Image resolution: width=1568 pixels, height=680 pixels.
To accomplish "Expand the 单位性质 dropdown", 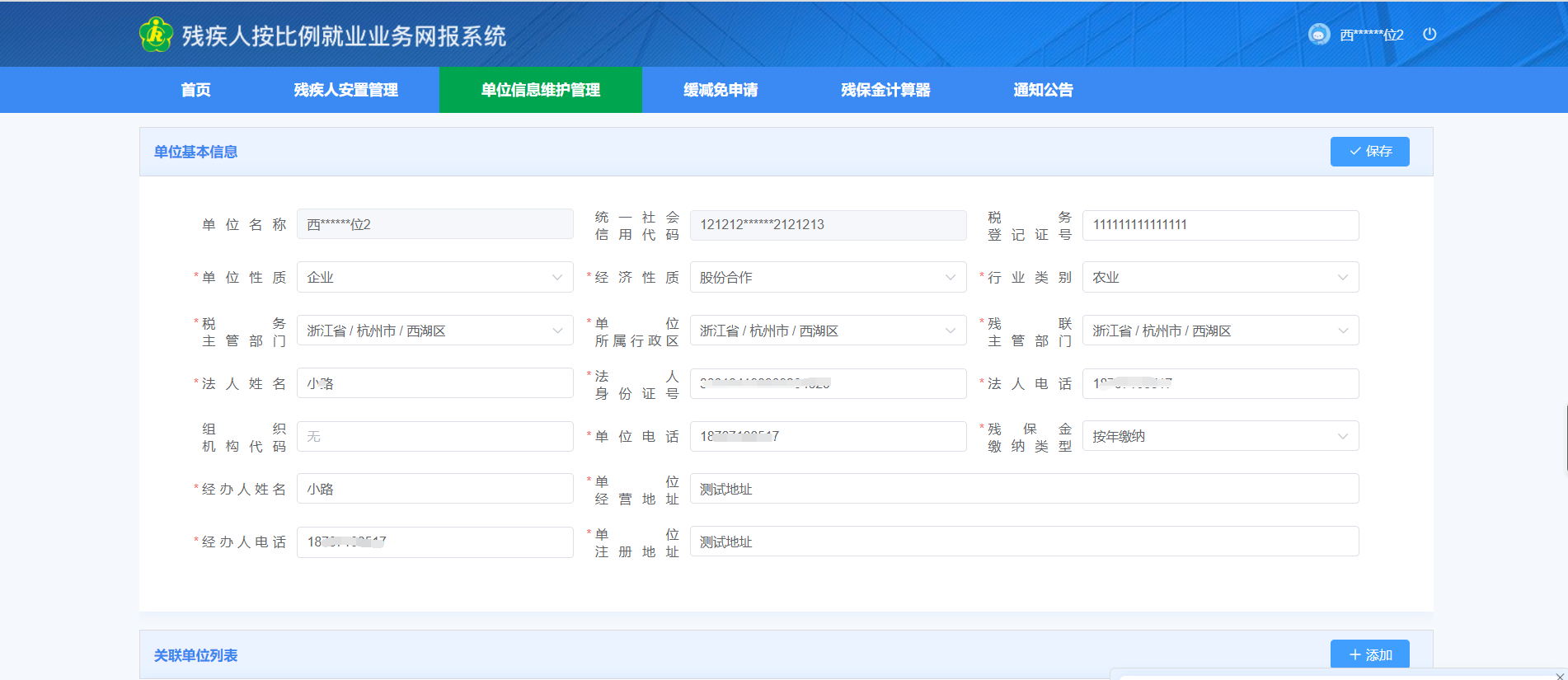I will [435, 278].
